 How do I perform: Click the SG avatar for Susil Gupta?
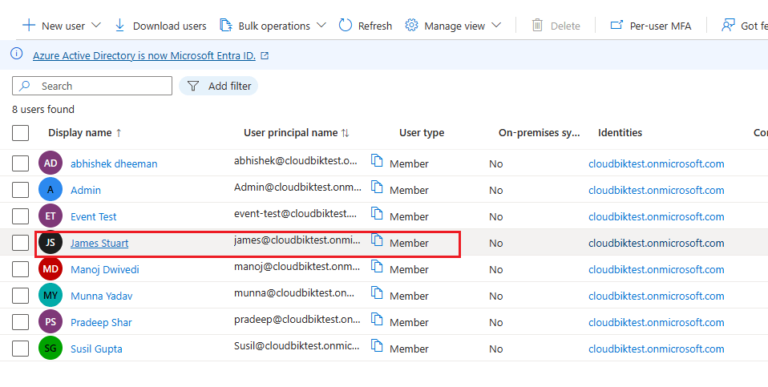[50, 348]
